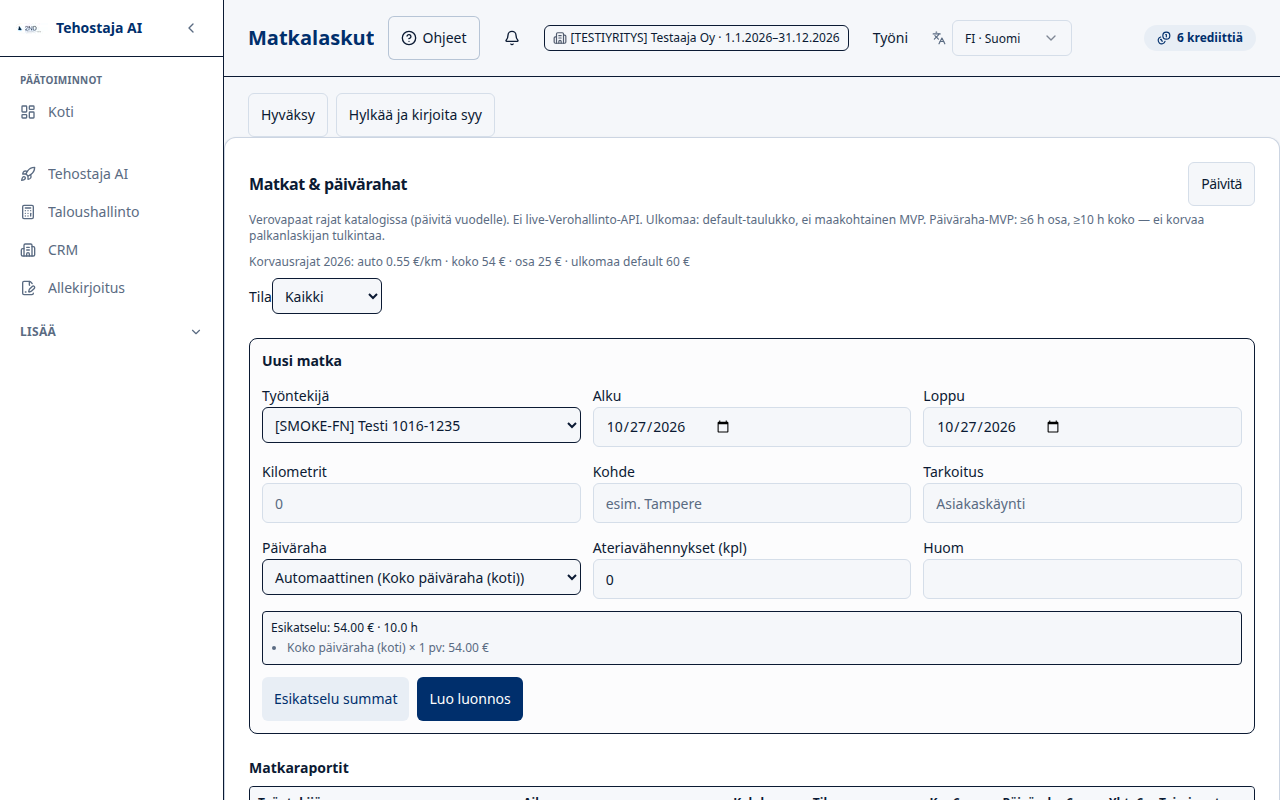Image resolution: width=1280 pixels, height=800 pixels.
Task: Collapse the sidebar with the chevron arrow
Action: [191, 28]
